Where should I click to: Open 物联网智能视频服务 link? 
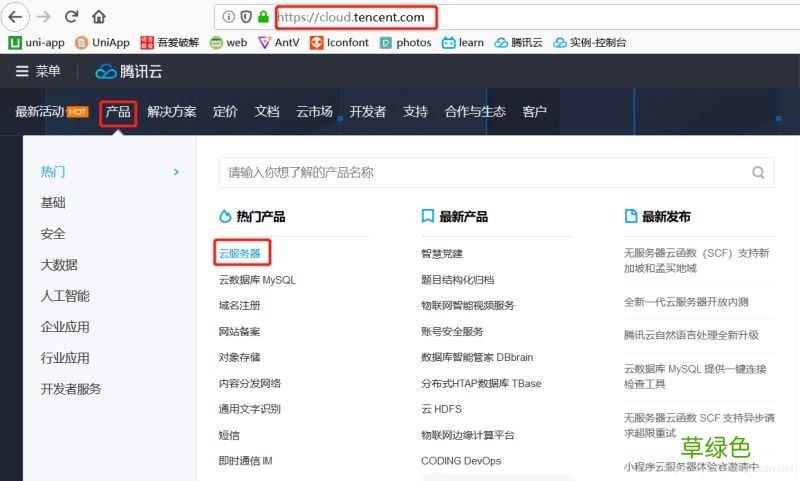coord(468,306)
